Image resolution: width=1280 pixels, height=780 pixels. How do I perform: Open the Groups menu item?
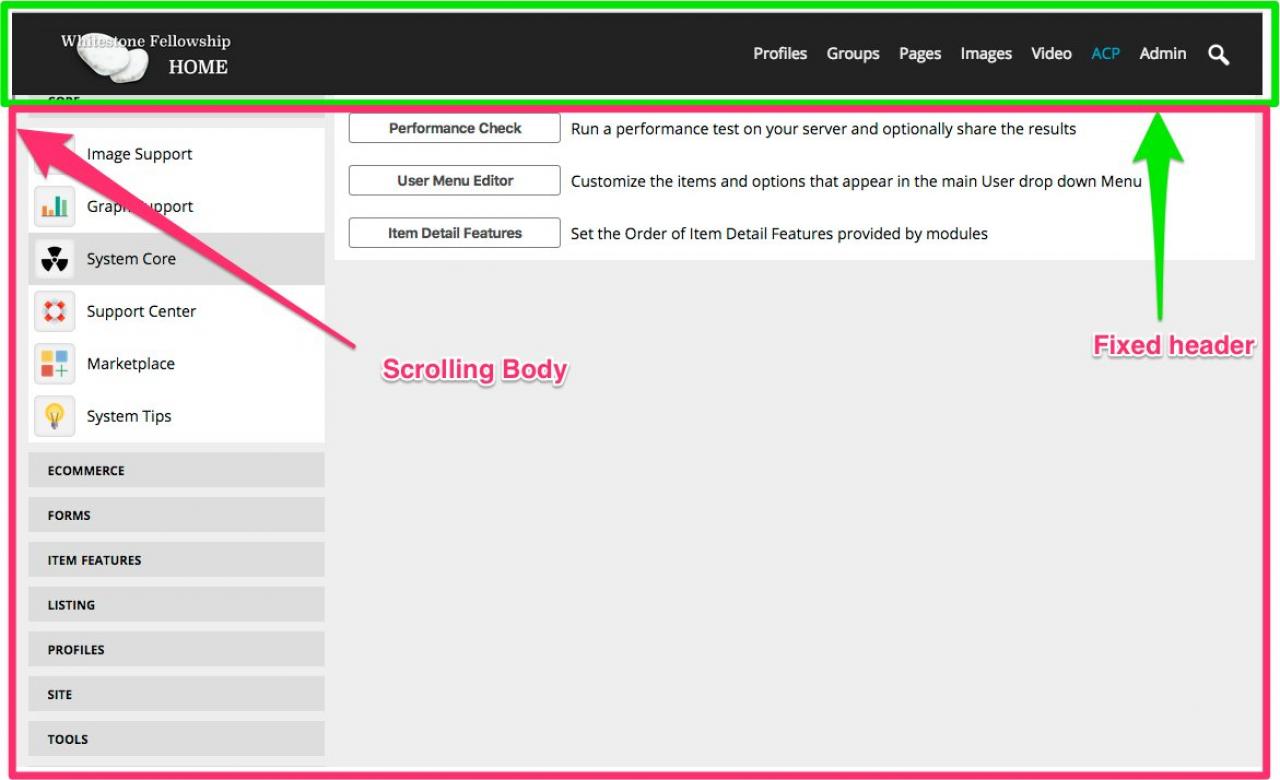[x=853, y=54]
